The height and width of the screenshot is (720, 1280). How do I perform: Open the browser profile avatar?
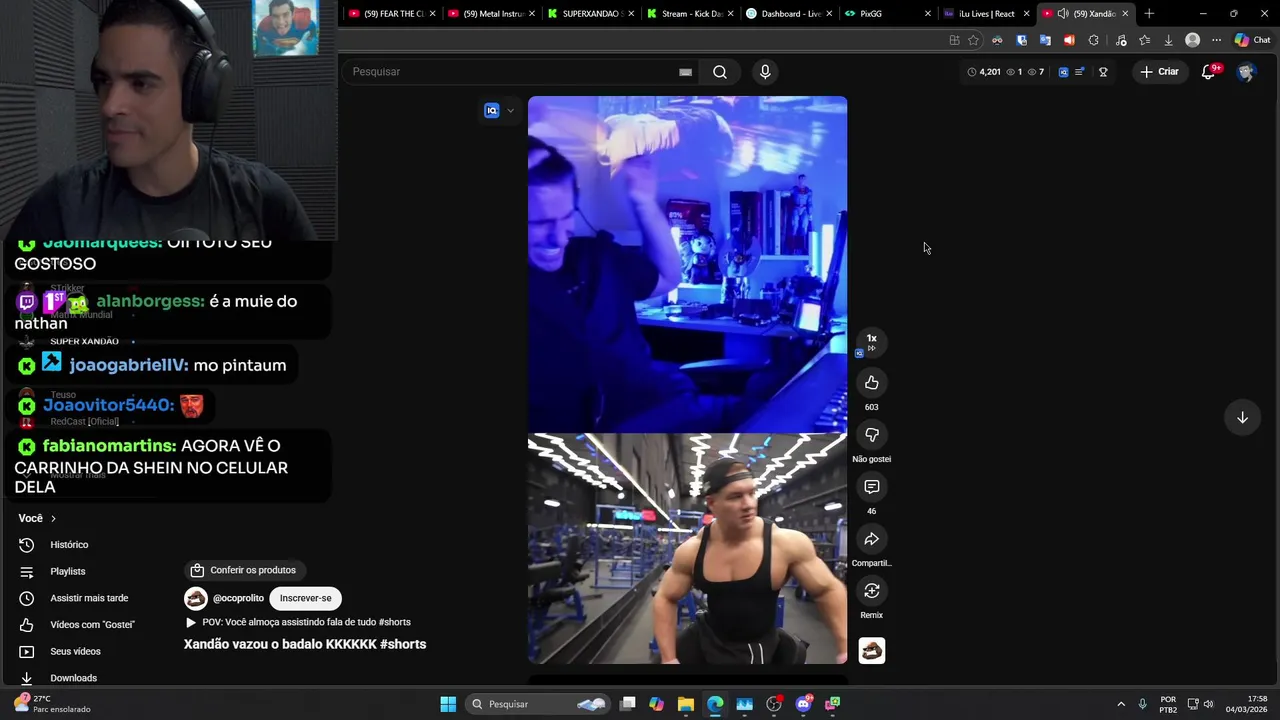click(1192, 40)
